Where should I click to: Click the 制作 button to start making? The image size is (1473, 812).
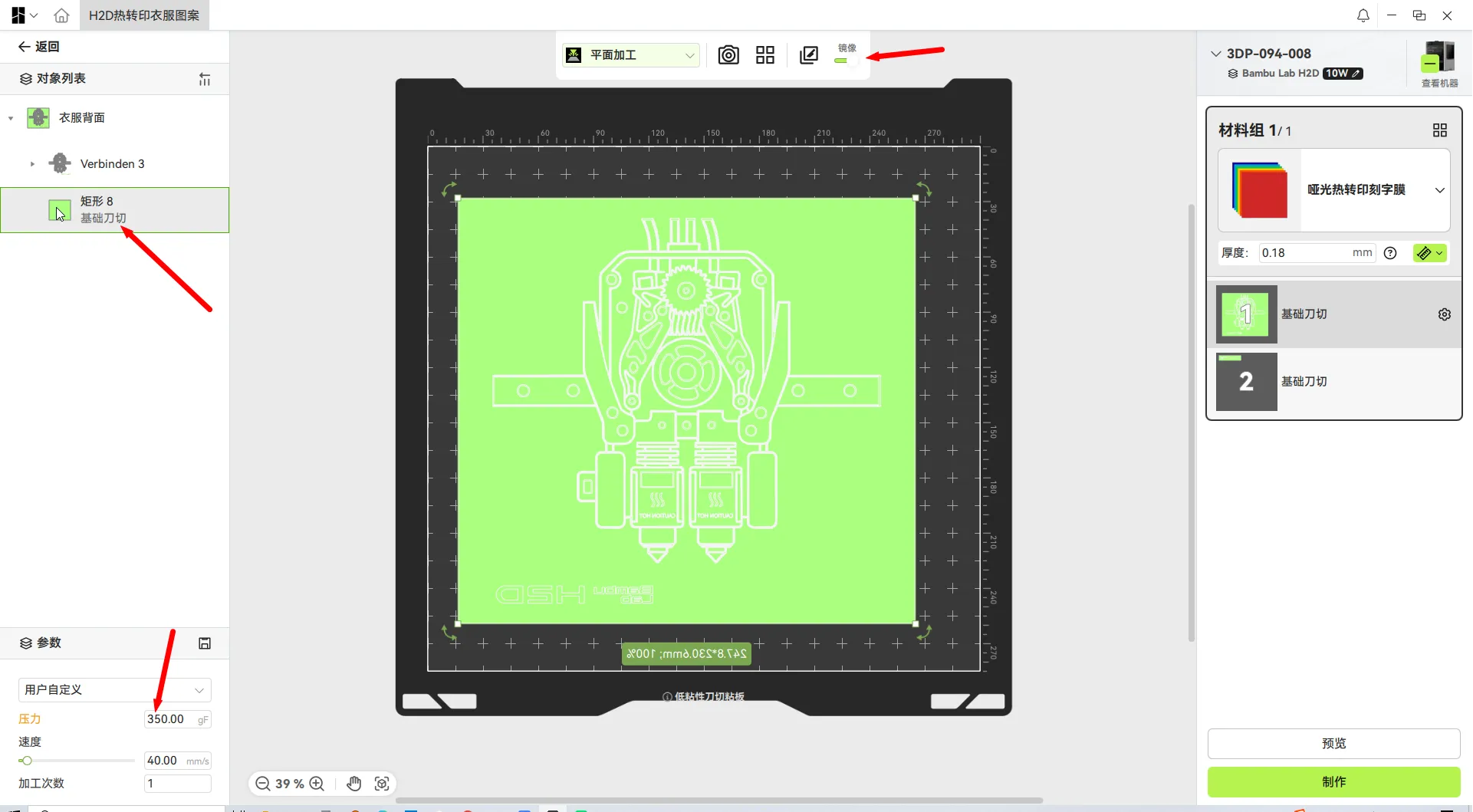point(1333,781)
